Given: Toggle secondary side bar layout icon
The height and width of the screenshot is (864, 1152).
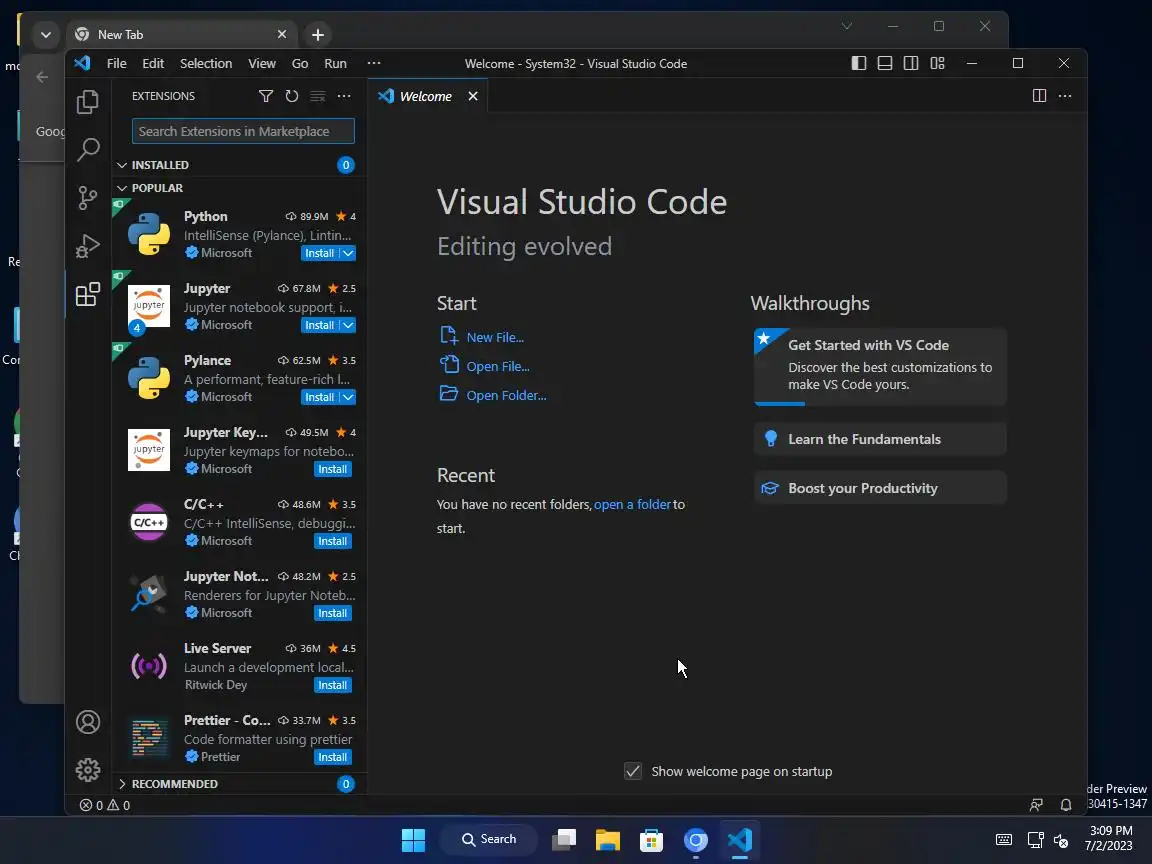Looking at the screenshot, I should (911, 63).
